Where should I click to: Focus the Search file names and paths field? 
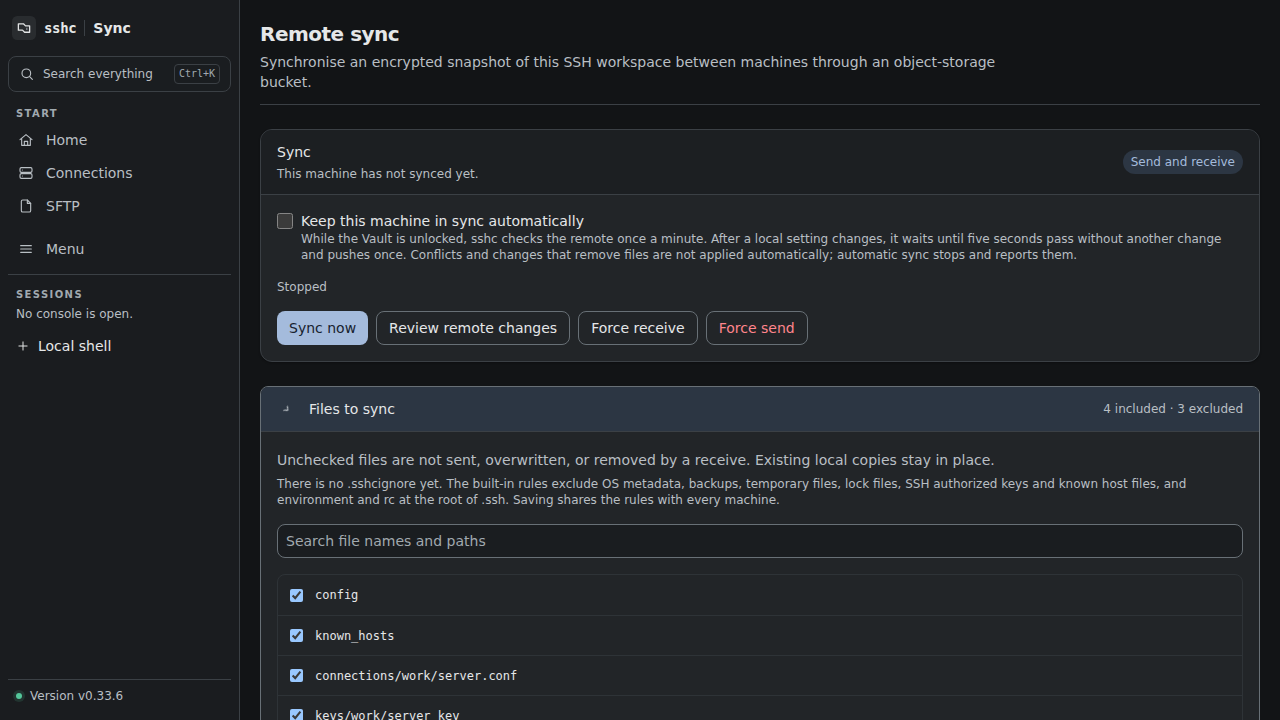point(760,541)
